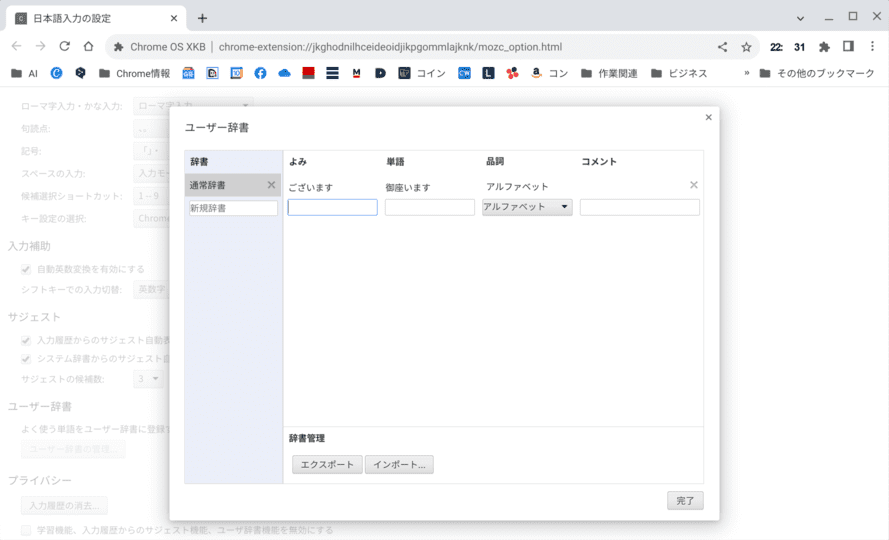Open the red rectangle bookmark icon

[308, 73]
